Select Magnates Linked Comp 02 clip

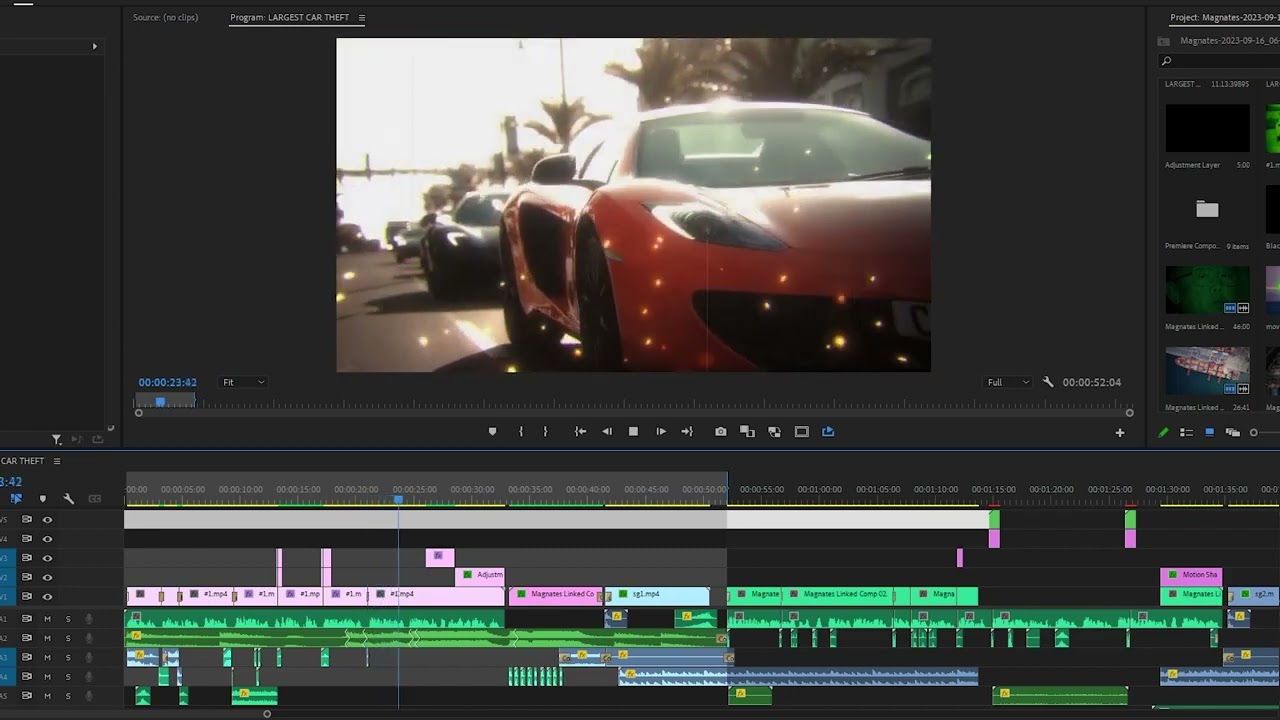837,595
